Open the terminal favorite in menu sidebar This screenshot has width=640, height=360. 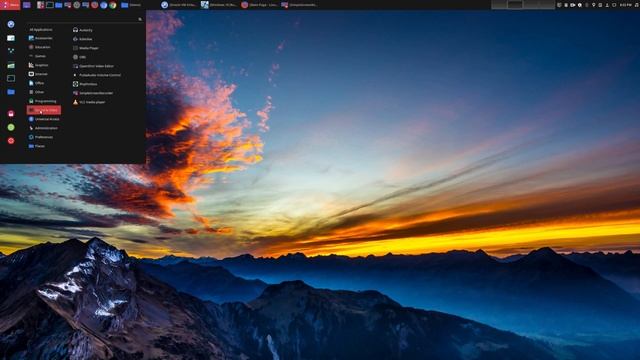pos(11,78)
